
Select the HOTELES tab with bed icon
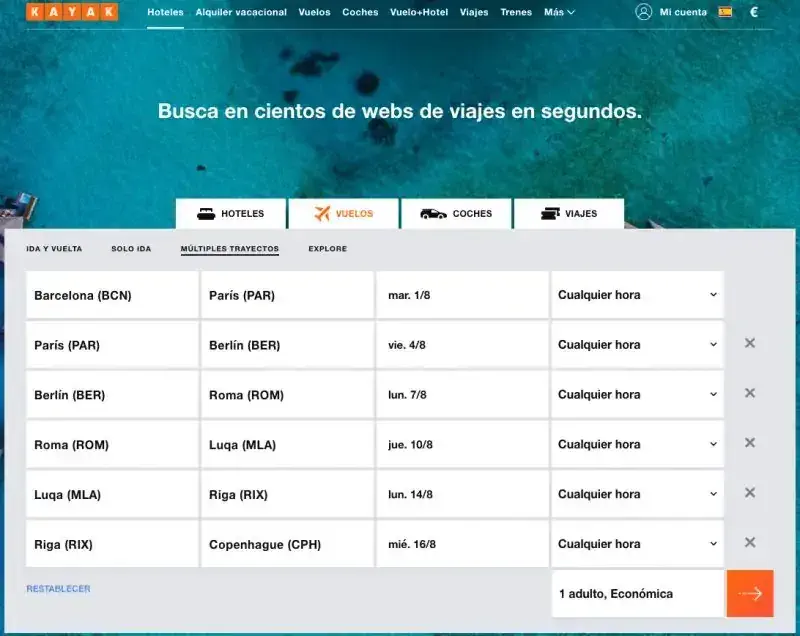(x=231, y=214)
